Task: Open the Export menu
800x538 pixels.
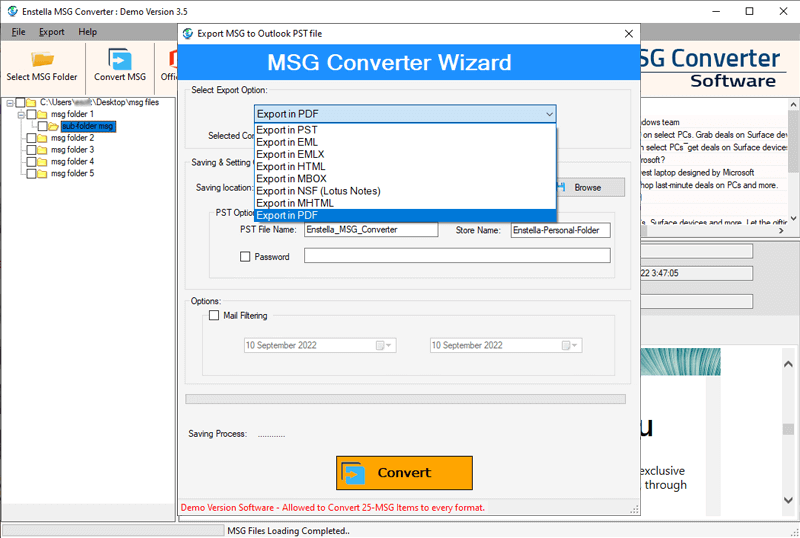Action: [x=52, y=32]
